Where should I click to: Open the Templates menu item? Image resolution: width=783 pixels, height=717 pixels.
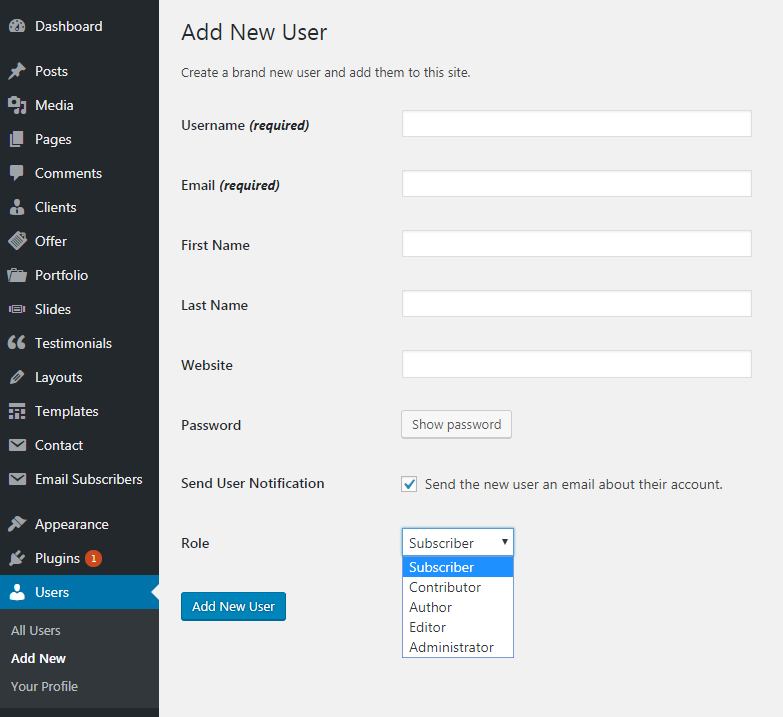pyautogui.click(x=79, y=411)
